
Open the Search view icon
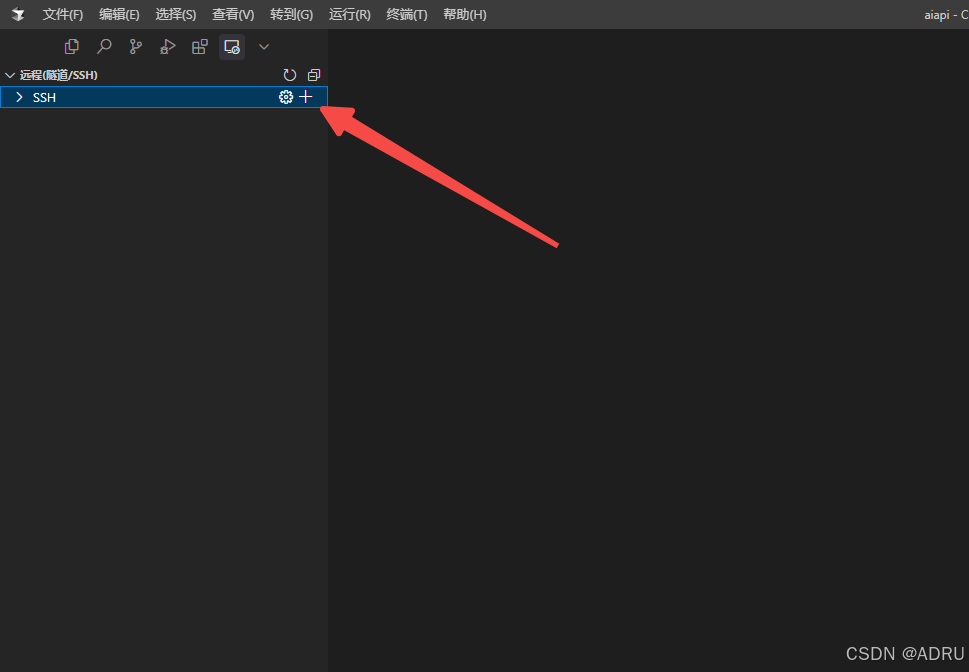tap(104, 46)
